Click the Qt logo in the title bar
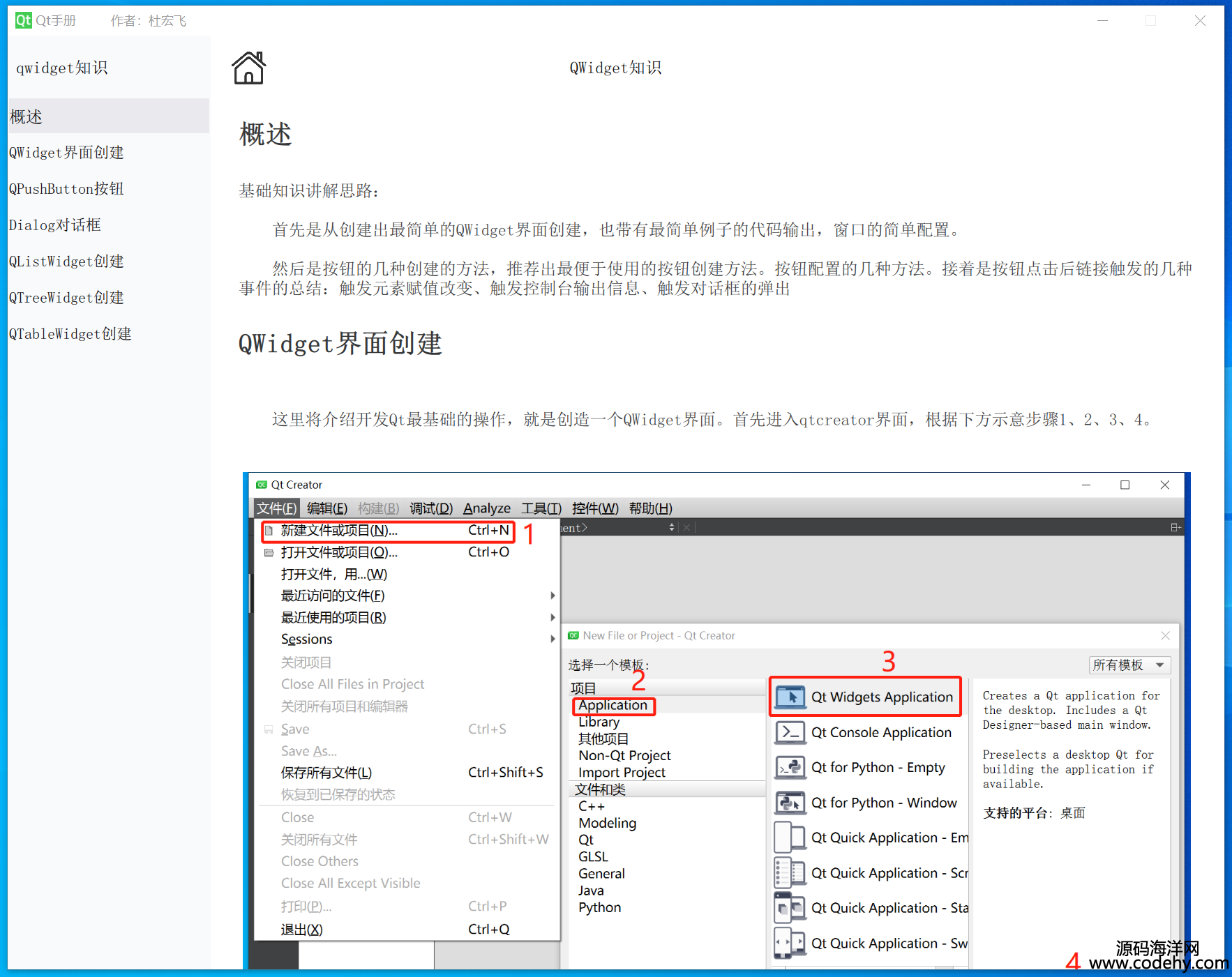This screenshot has height=977, width=1232. pyautogui.click(x=24, y=20)
